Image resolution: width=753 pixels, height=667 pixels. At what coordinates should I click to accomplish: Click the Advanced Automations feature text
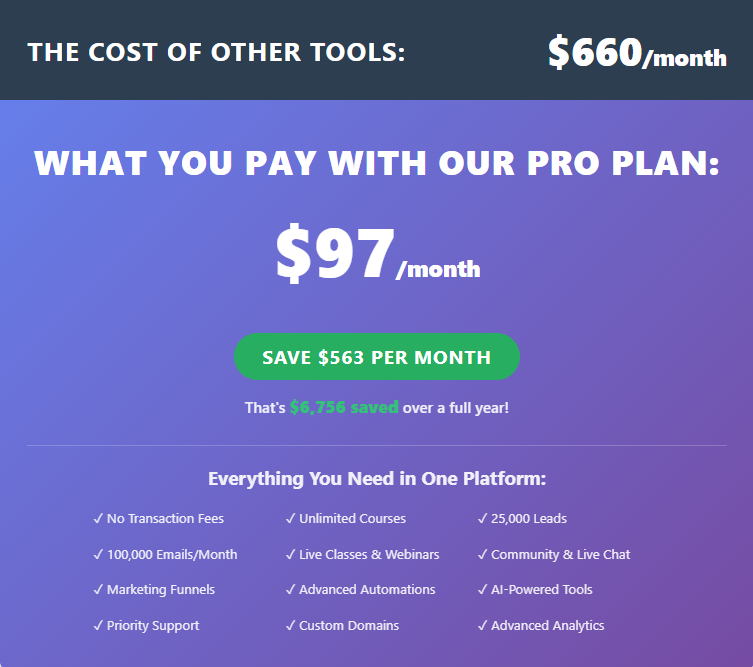point(367,590)
